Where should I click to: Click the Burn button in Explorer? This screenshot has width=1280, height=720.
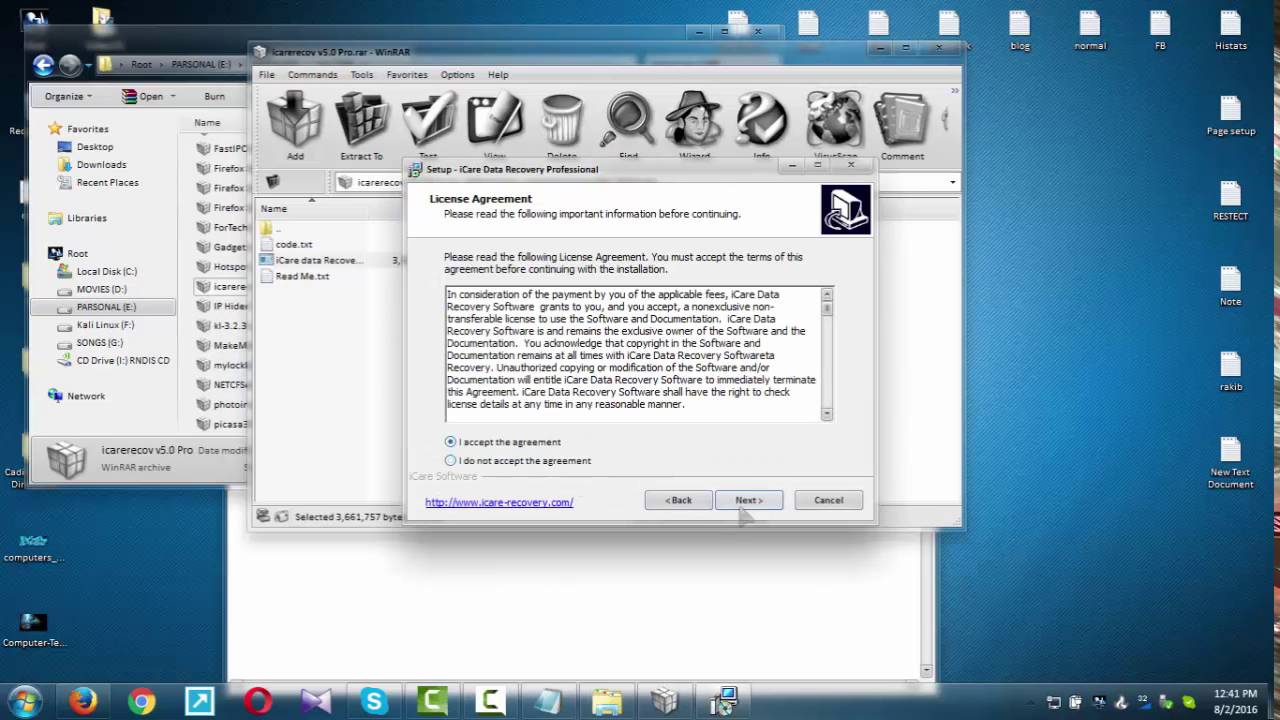pyautogui.click(x=214, y=96)
